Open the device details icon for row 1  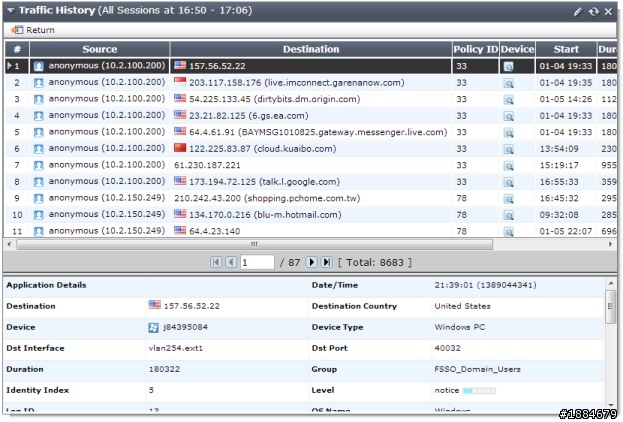click(x=508, y=66)
